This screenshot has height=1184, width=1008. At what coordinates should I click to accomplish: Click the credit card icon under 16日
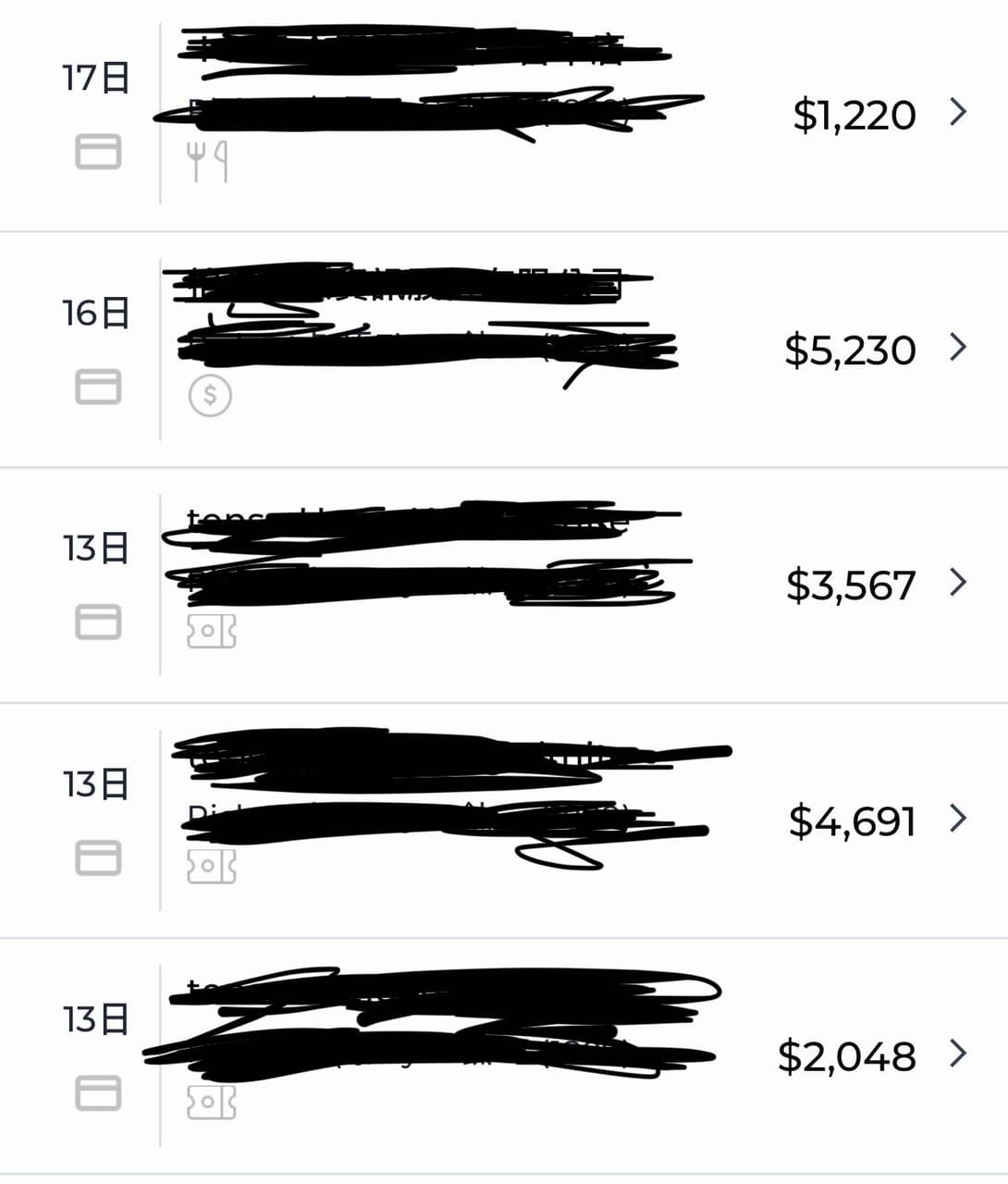click(98, 387)
